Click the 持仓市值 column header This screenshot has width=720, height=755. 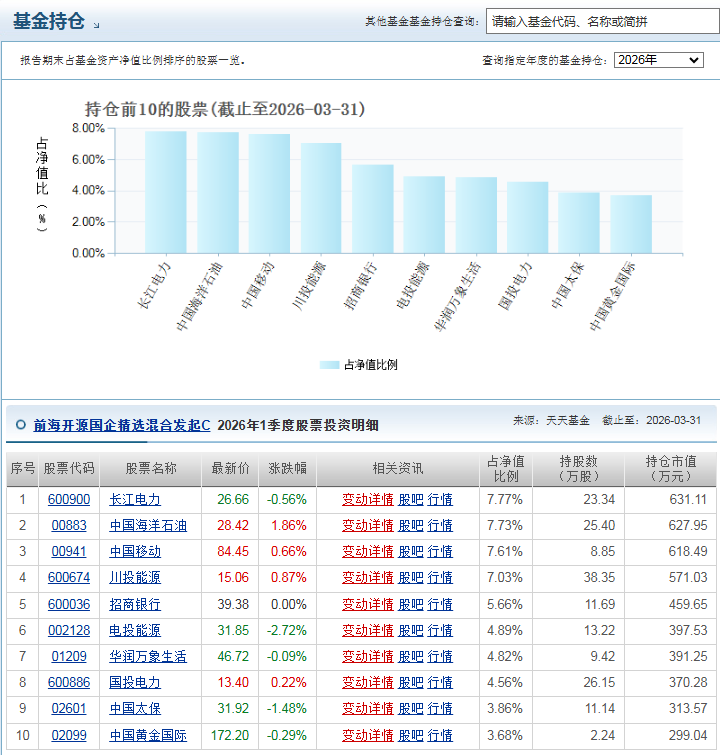(670, 469)
